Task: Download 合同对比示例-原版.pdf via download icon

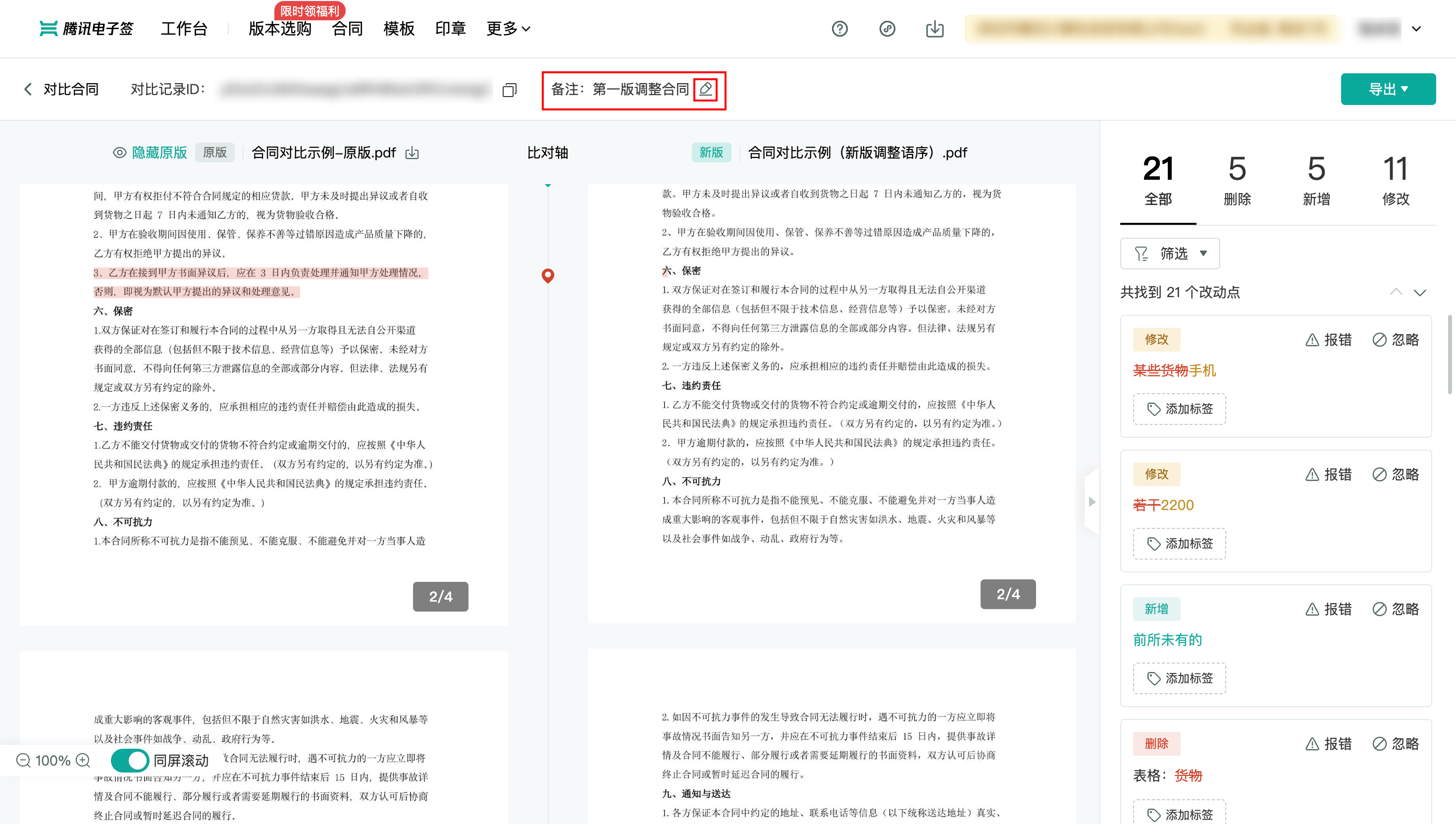Action: coord(412,153)
